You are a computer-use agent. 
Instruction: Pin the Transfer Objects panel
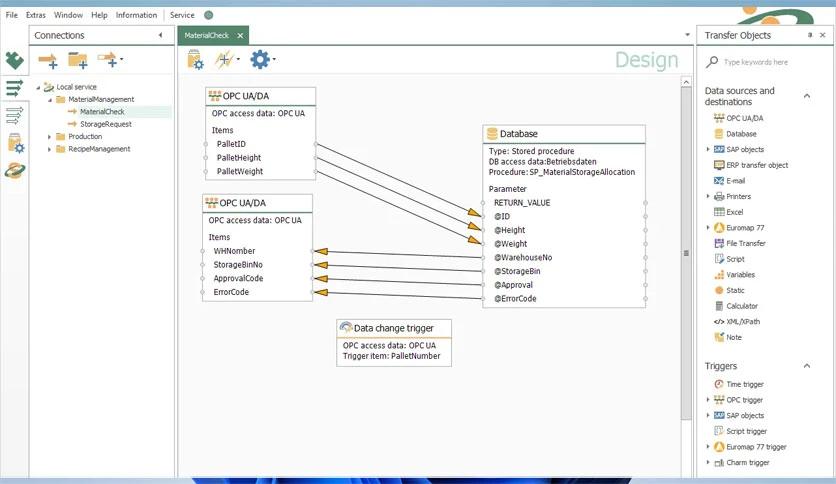[810, 35]
